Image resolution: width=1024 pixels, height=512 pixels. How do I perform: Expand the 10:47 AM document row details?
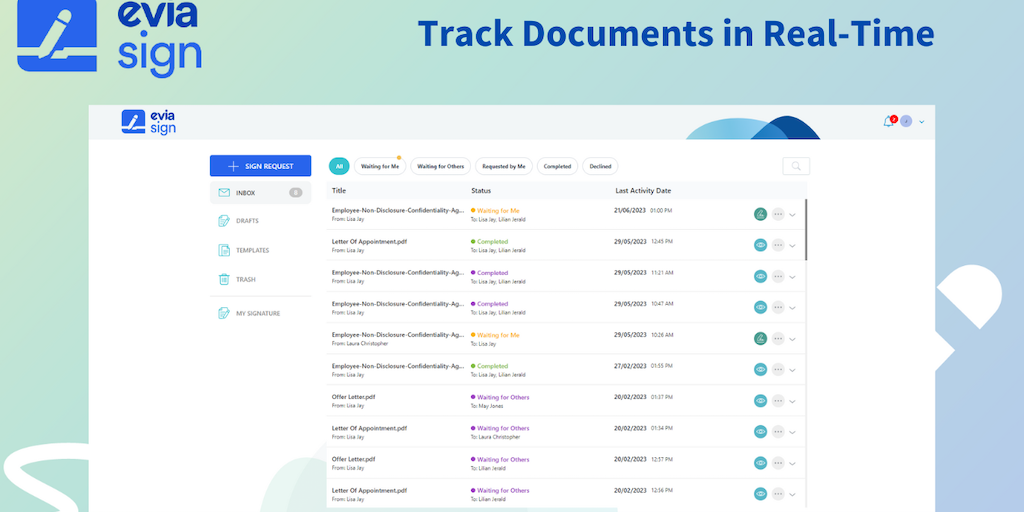[793, 308]
